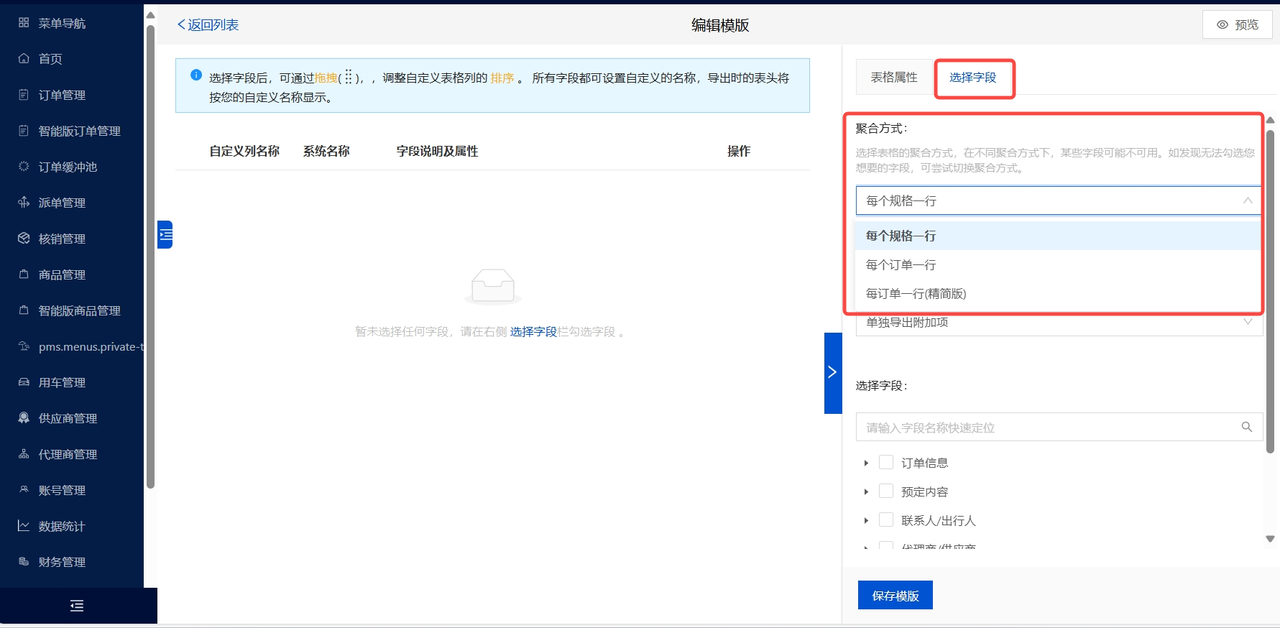Click the 用车管理 car icon

pyautogui.click(x=24, y=382)
